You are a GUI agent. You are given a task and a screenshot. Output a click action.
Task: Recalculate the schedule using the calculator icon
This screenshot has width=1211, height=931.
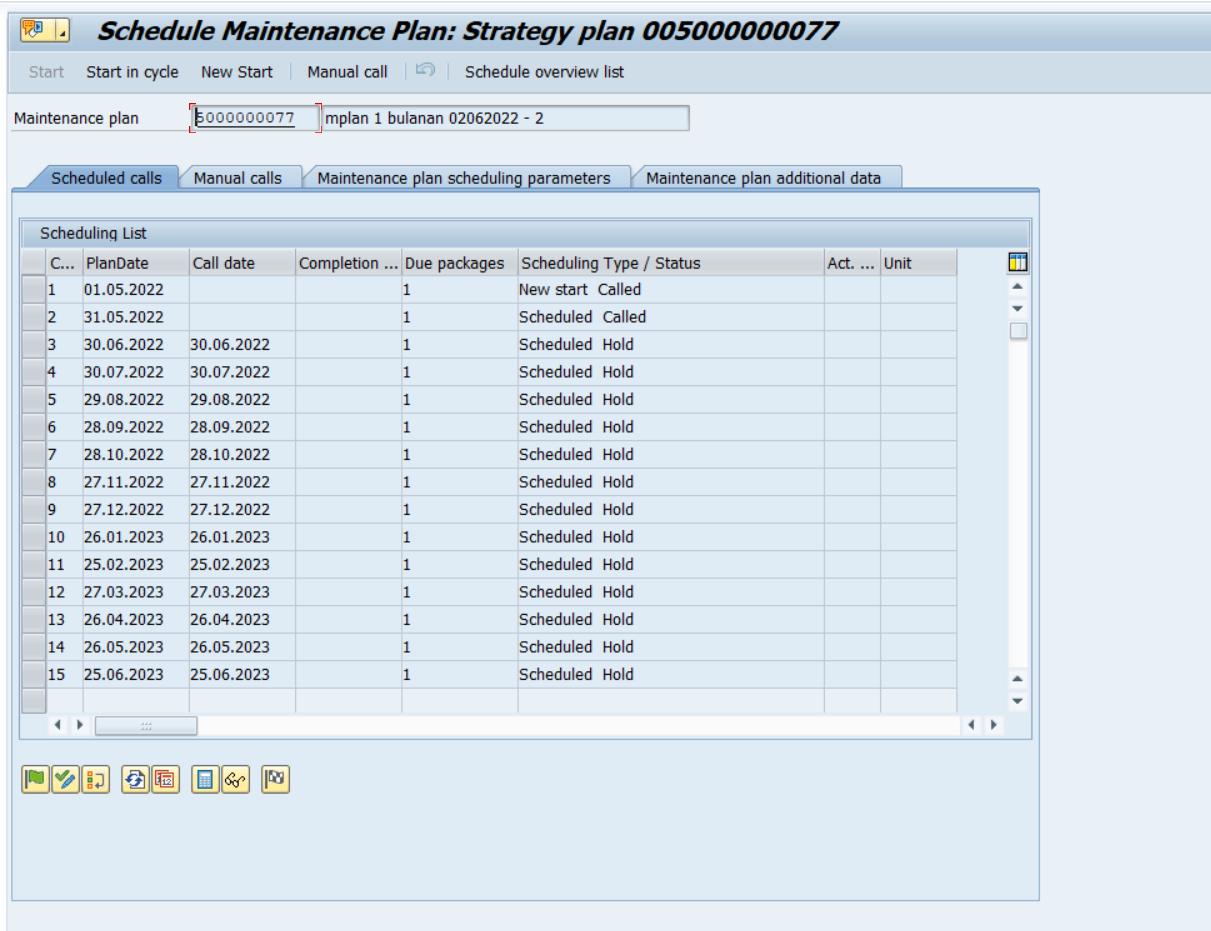click(205, 777)
